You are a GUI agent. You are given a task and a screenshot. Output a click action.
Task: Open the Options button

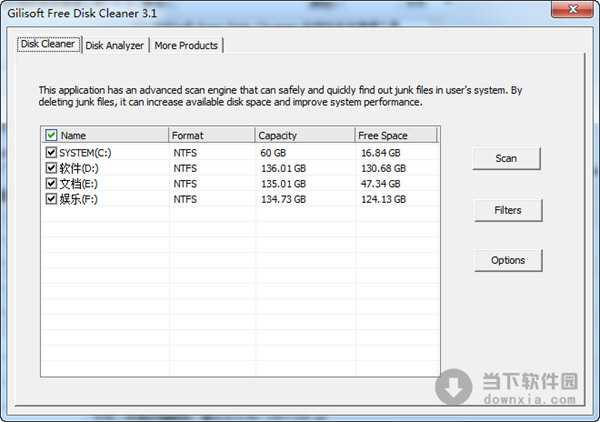coord(508,260)
